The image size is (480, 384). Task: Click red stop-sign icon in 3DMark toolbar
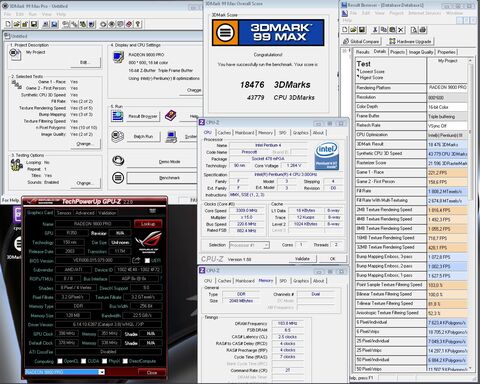point(129,24)
